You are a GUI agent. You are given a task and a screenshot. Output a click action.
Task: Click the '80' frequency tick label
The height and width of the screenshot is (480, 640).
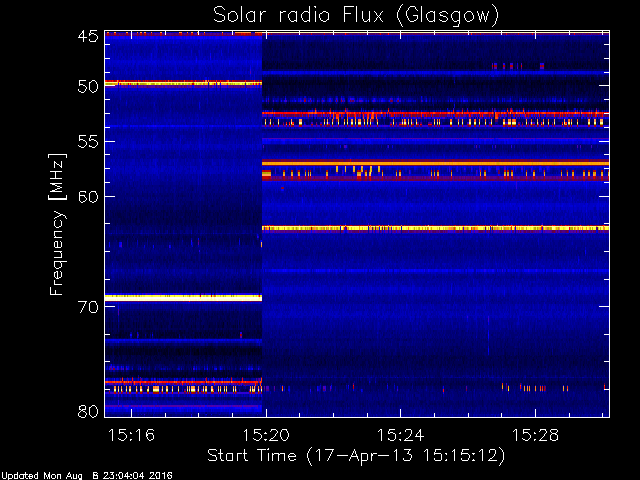point(88,411)
